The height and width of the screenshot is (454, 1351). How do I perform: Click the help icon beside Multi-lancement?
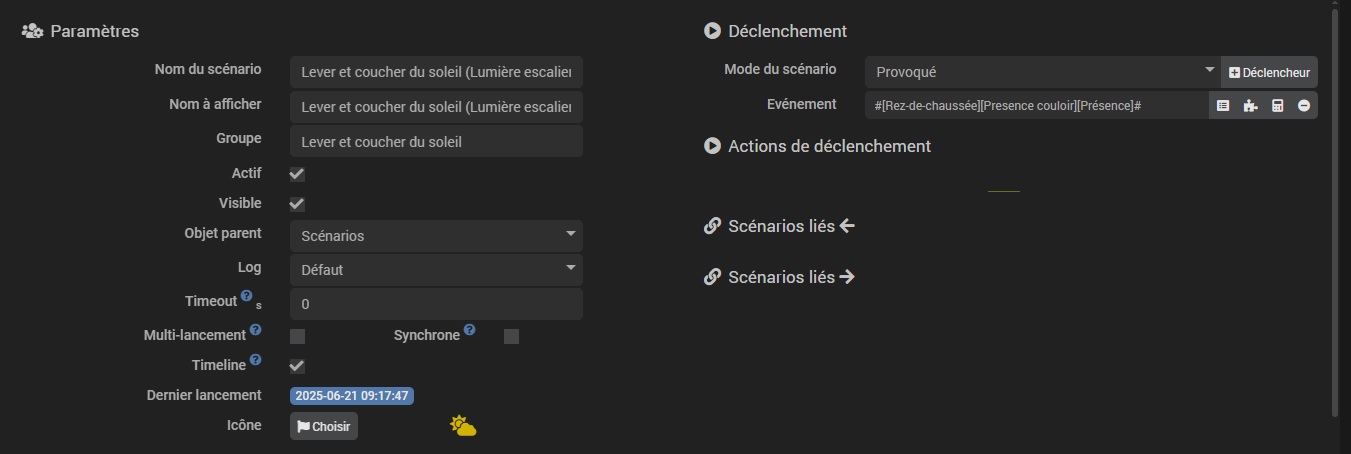coord(255,329)
